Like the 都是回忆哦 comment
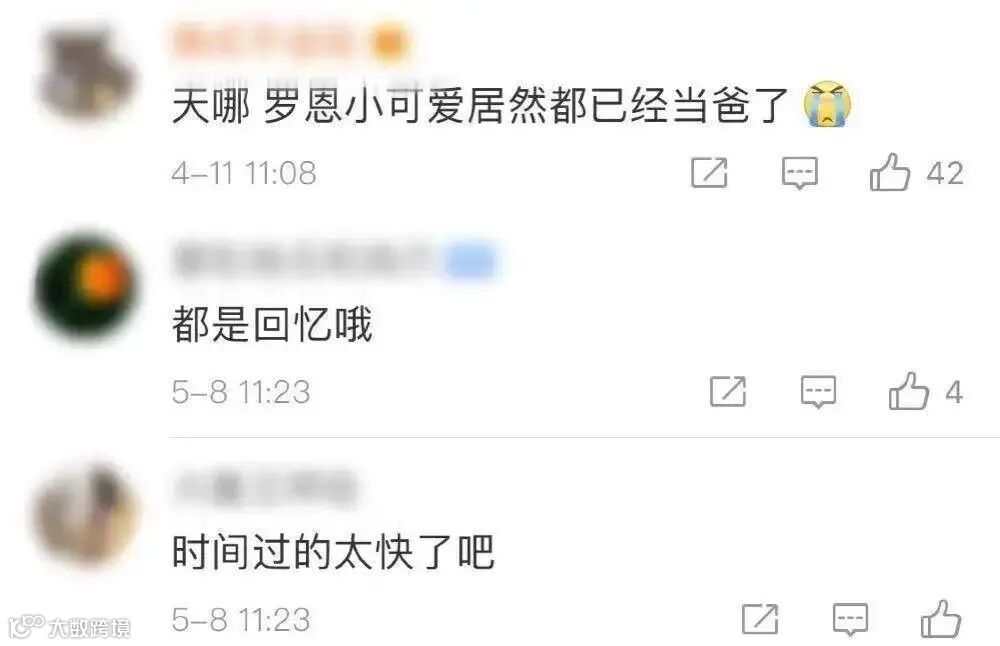The height and width of the screenshot is (646, 1000). (909, 391)
